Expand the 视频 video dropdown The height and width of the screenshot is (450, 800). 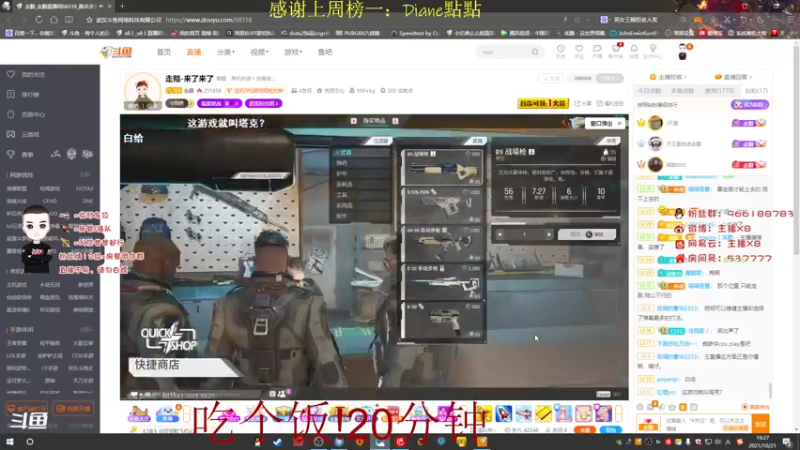click(259, 52)
